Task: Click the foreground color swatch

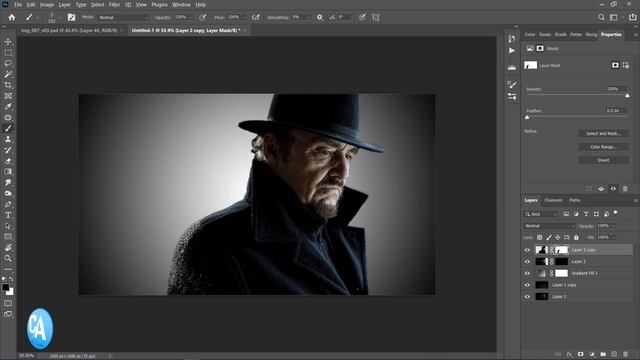Action: point(6,288)
